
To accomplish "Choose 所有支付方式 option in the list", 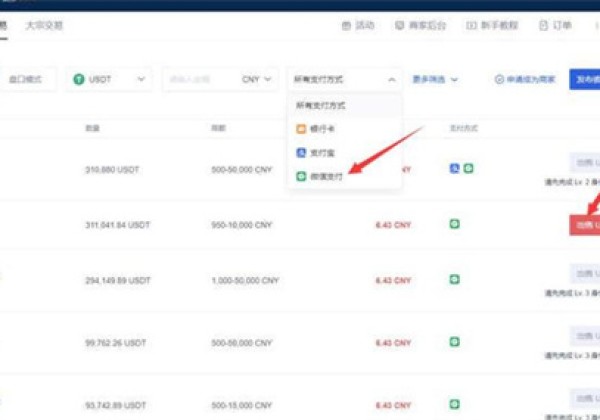I will click(345, 105).
